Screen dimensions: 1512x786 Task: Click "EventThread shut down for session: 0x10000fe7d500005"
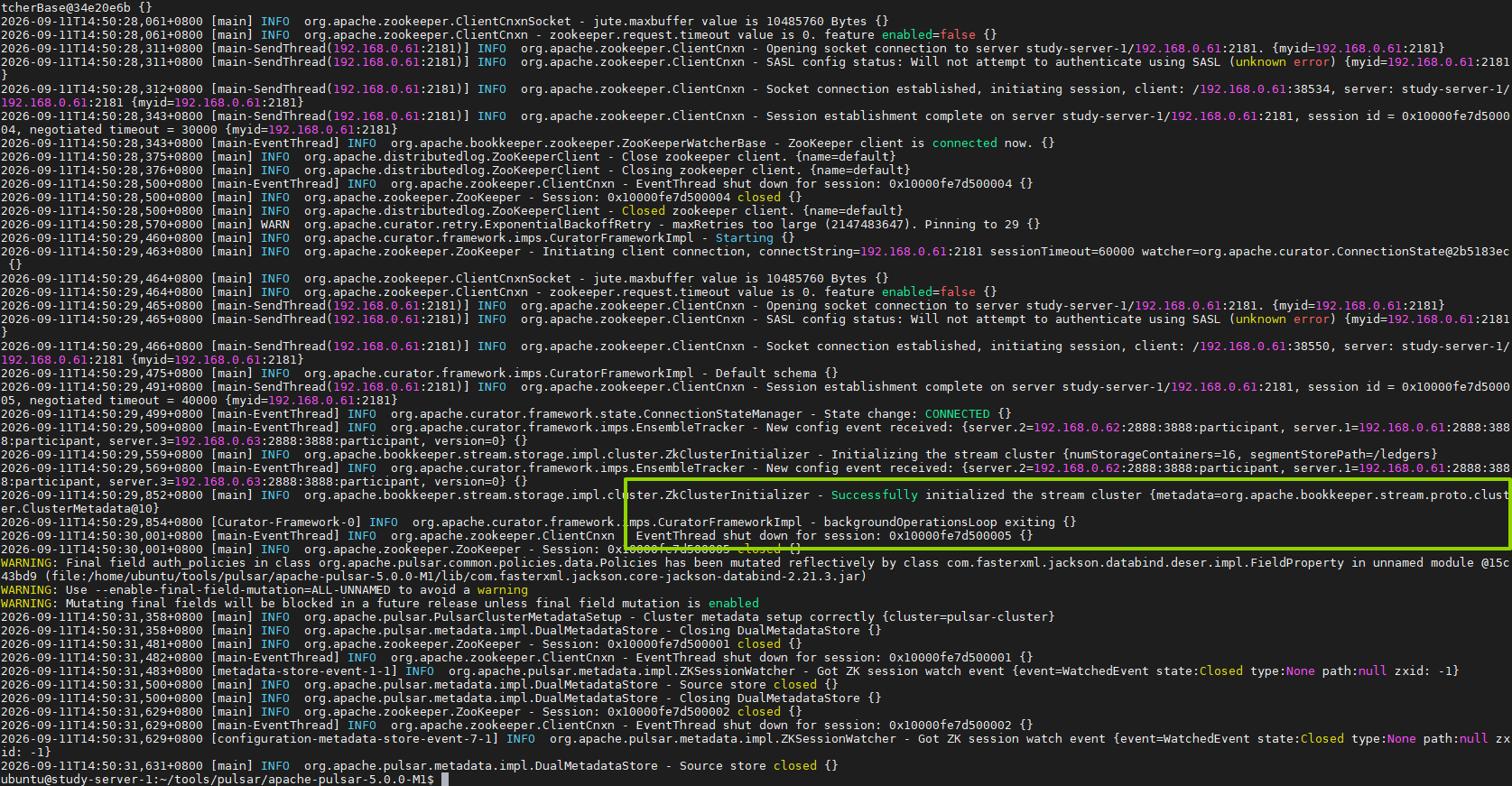coord(824,536)
